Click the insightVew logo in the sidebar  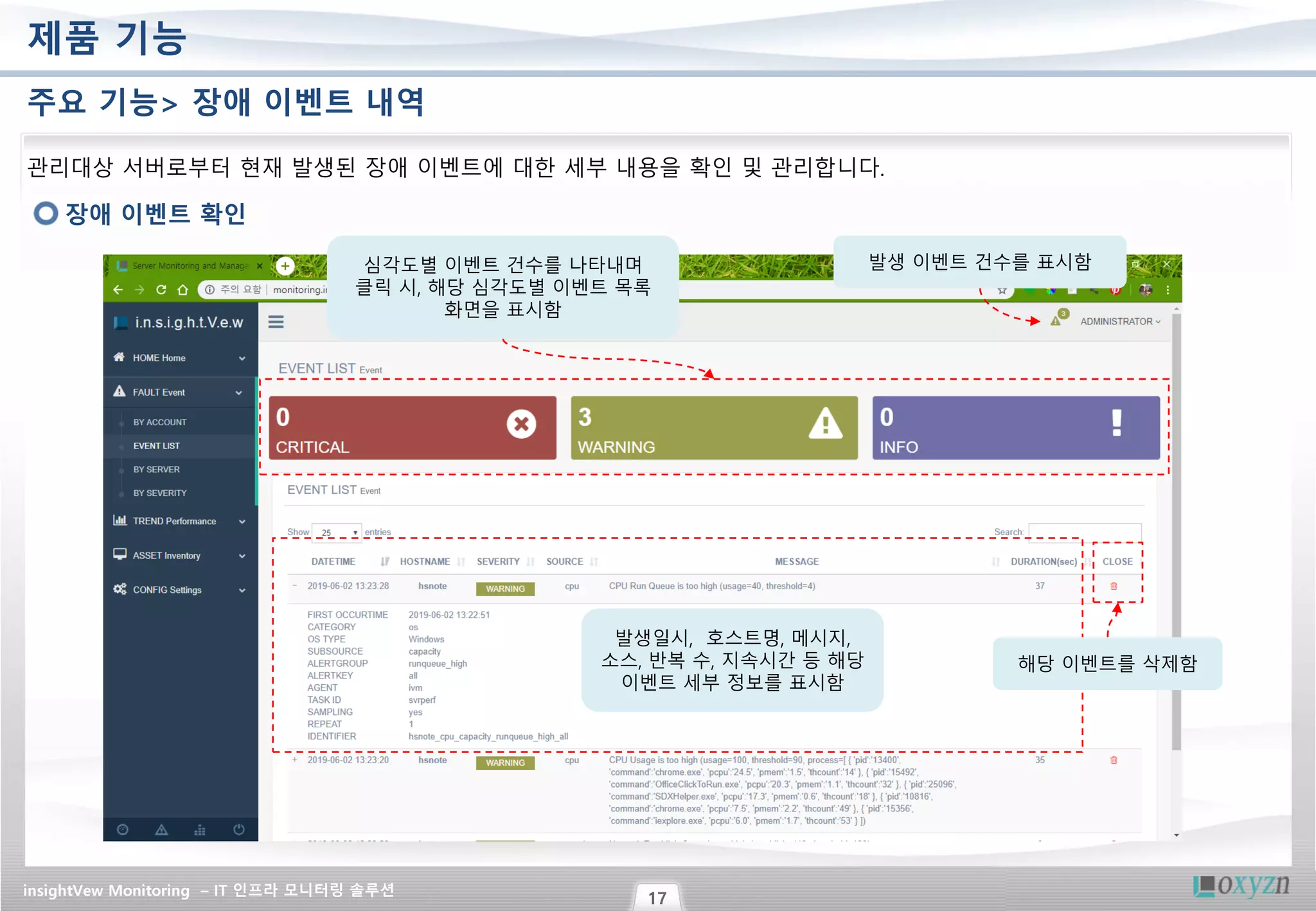click(x=179, y=323)
